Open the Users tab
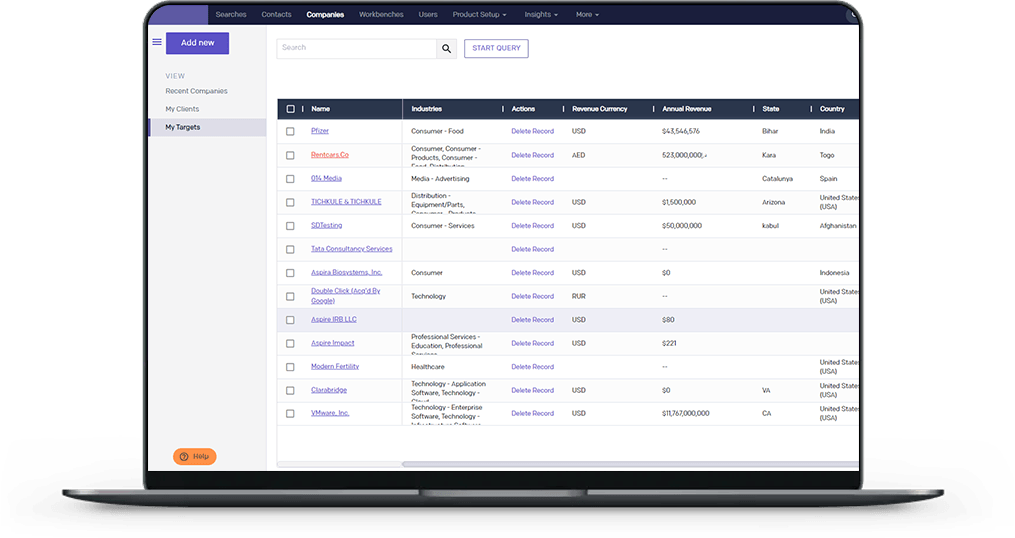The image size is (1015, 538). (428, 14)
